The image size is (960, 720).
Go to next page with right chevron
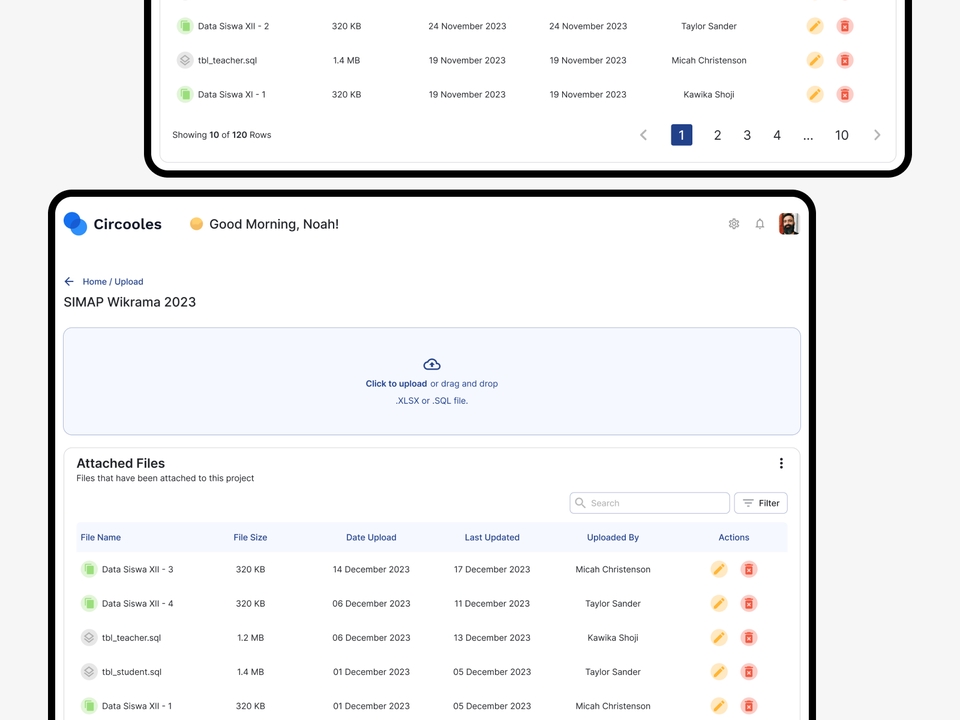point(877,135)
